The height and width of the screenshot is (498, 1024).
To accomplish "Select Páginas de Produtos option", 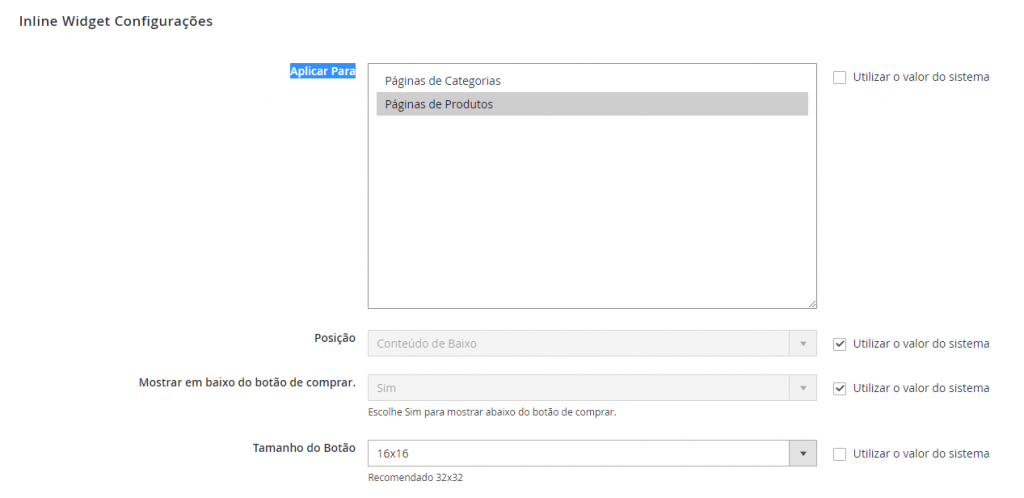I will click(x=592, y=104).
